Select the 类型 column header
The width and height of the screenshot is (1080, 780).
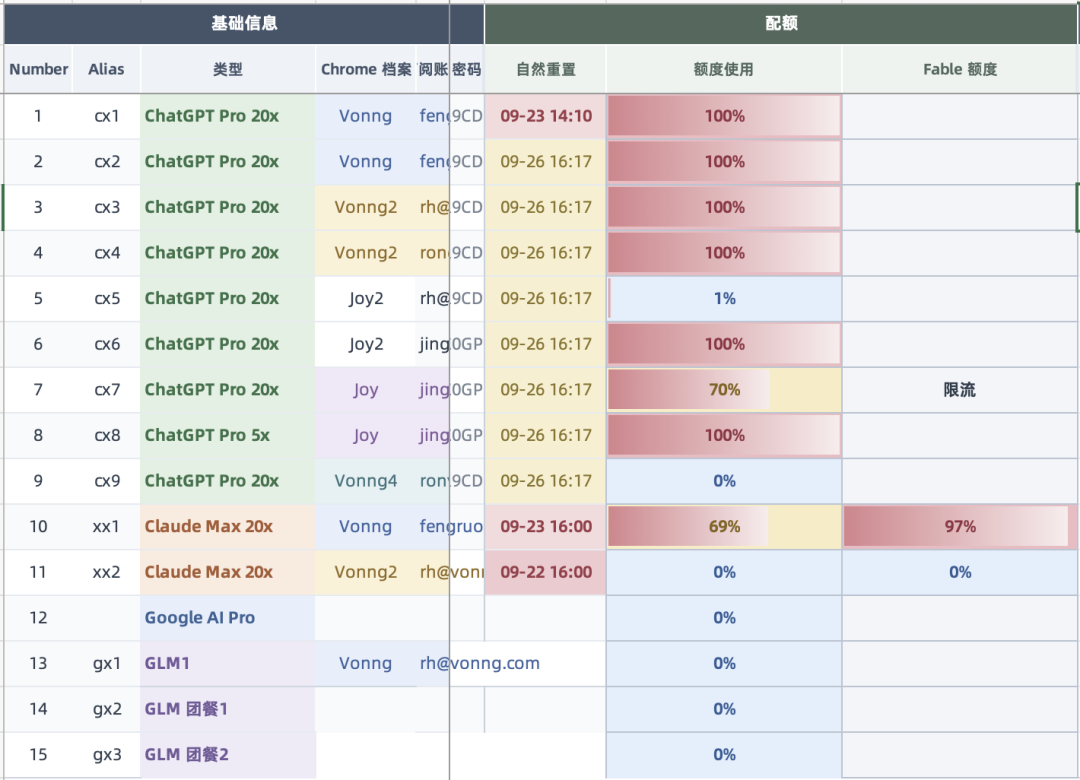(x=228, y=69)
